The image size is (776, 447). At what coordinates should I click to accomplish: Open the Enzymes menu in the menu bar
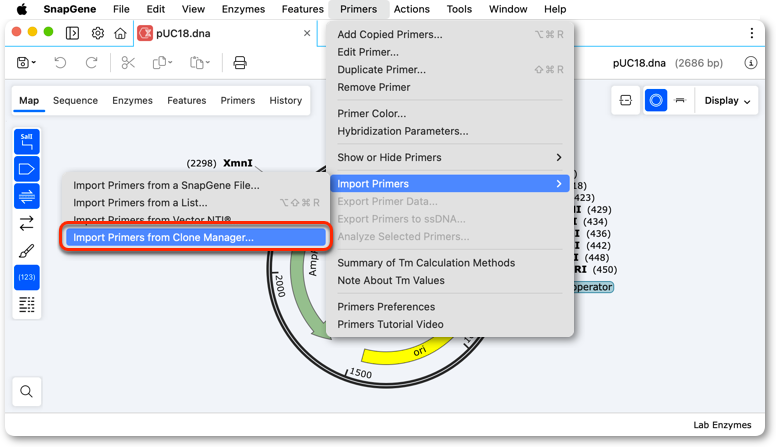(x=243, y=9)
